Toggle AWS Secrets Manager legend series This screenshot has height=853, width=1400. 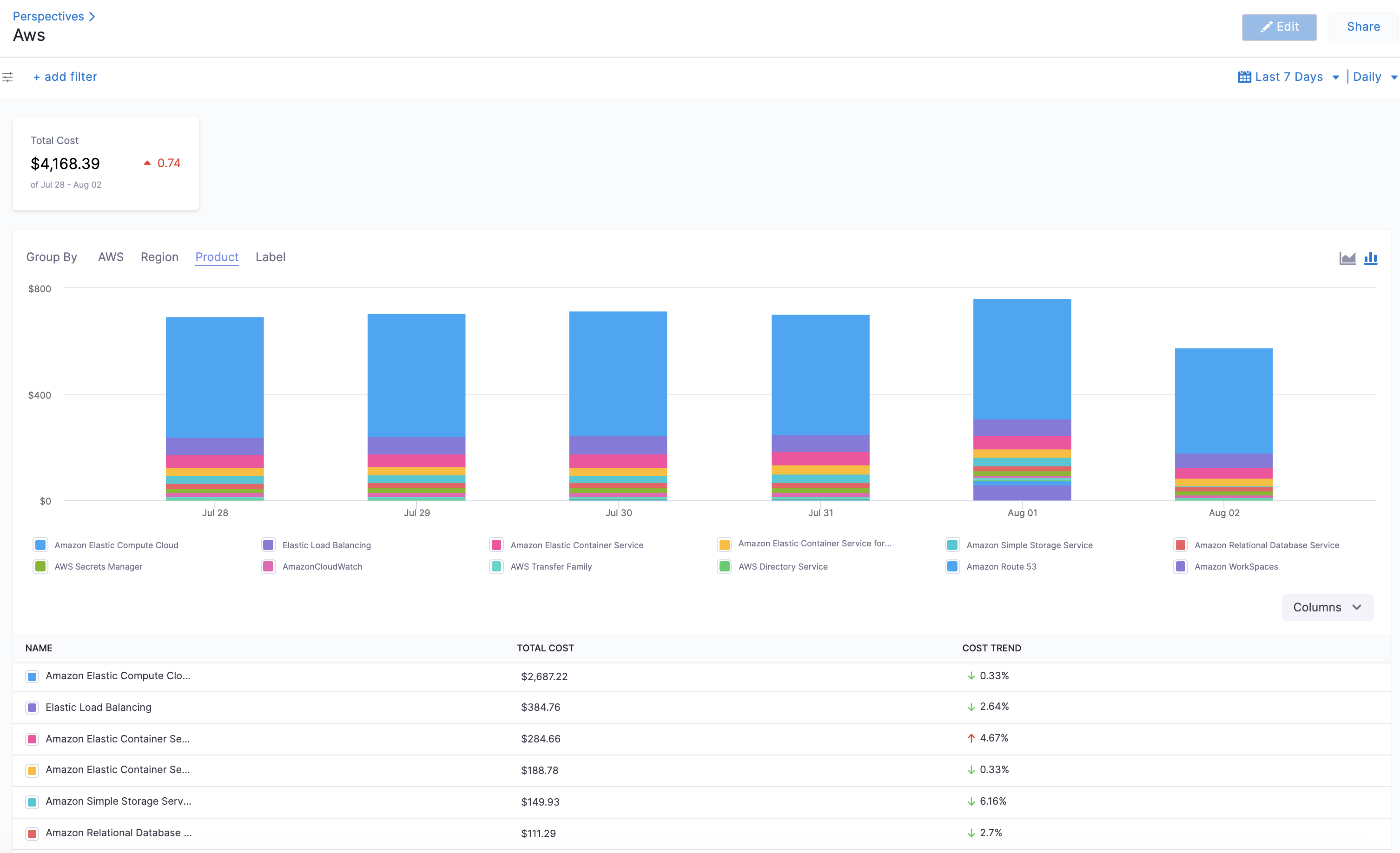point(88,567)
